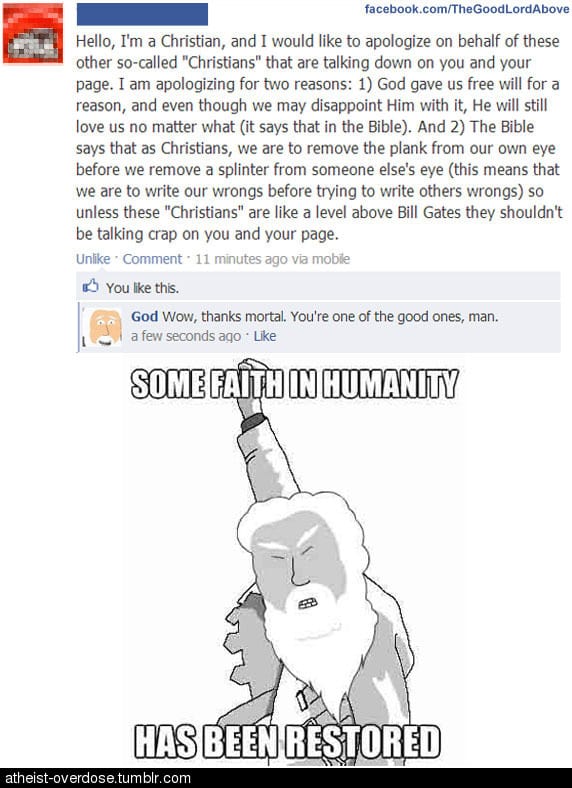Click God's cartoon avatar beside the comment
Image resolution: width=572 pixels, height=788 pixels.
(x=106, y=327)
